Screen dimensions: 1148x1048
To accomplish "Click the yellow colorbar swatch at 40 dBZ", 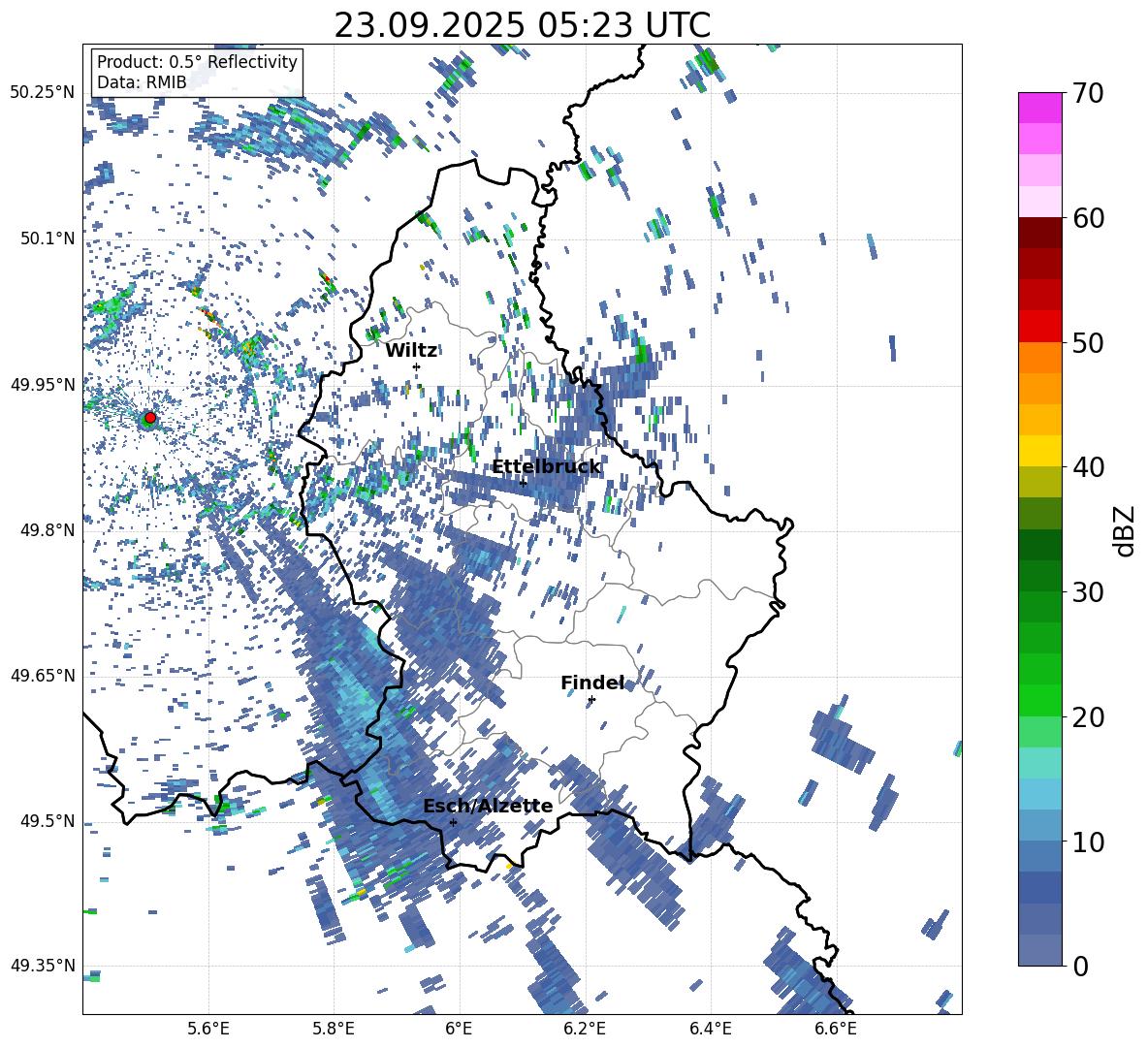I will tap(1039, 451).
